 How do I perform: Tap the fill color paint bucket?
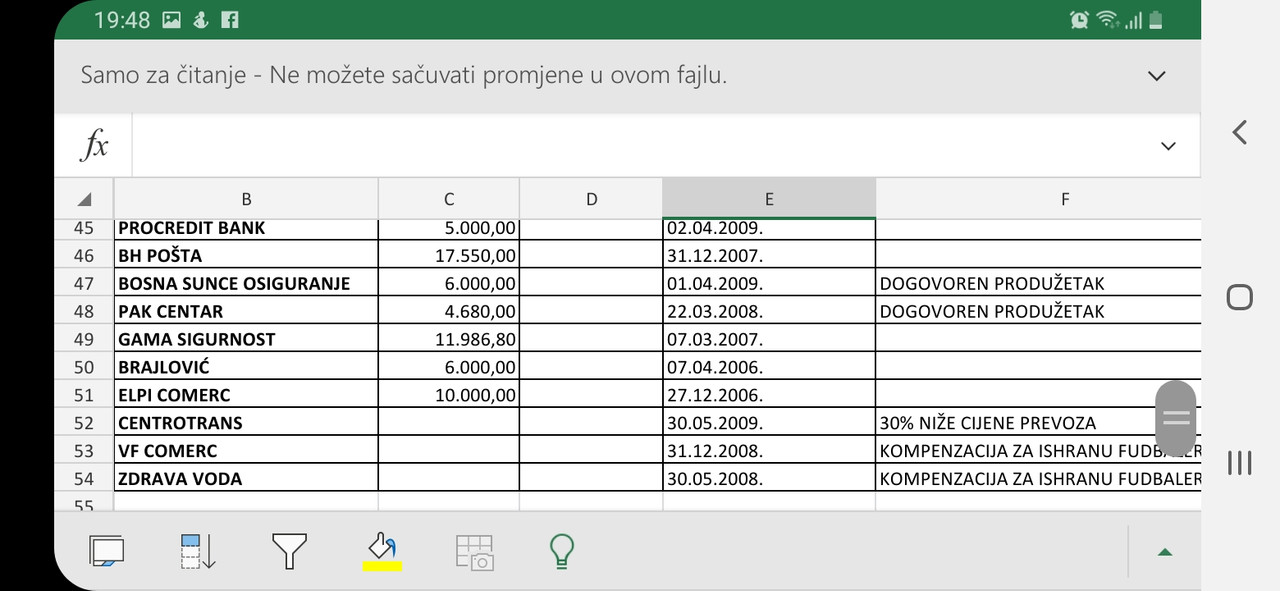382,551
